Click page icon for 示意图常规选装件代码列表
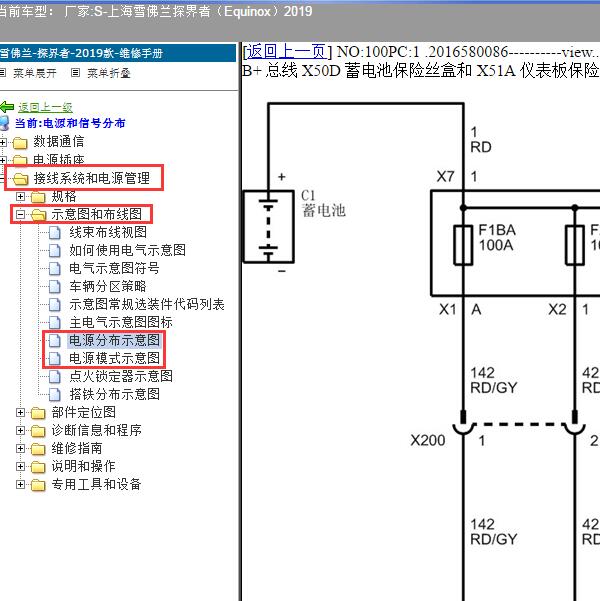The image size is (600, 601). [x=55, y=305]
